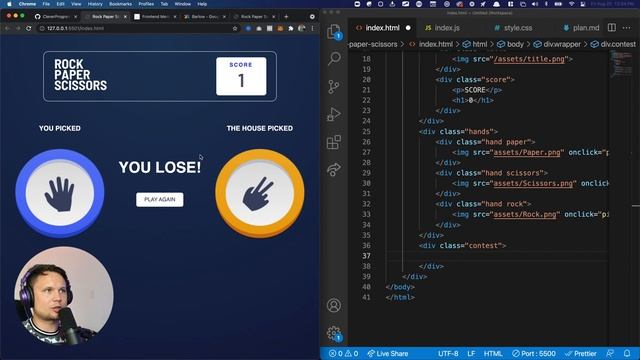Open the index.html breadcrumb dropdown
This screenshot has width=640, height=360.
coord(431,44)
